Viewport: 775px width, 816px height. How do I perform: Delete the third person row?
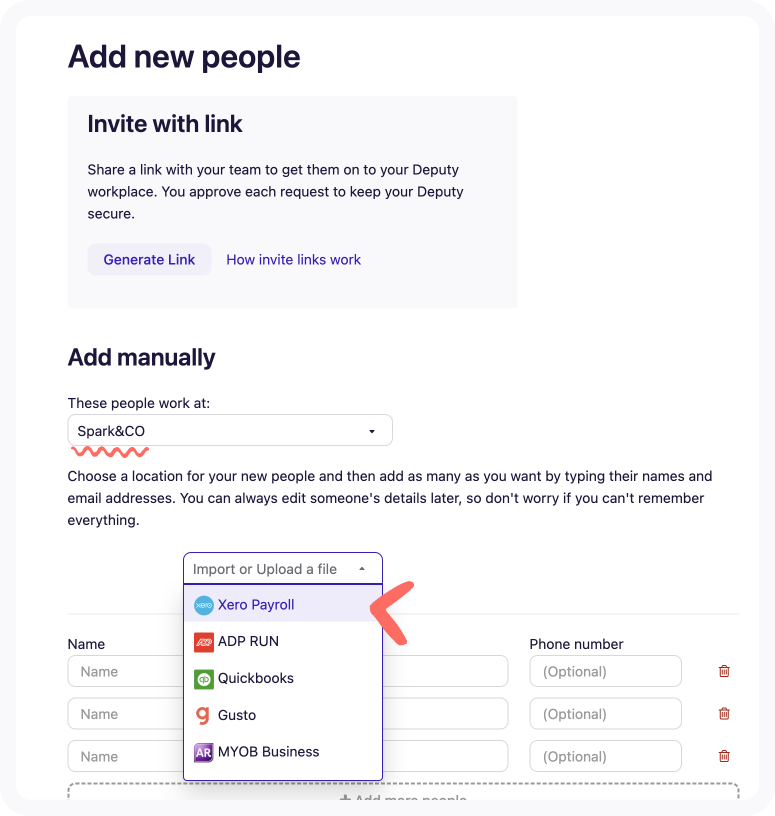click(724, 756)
